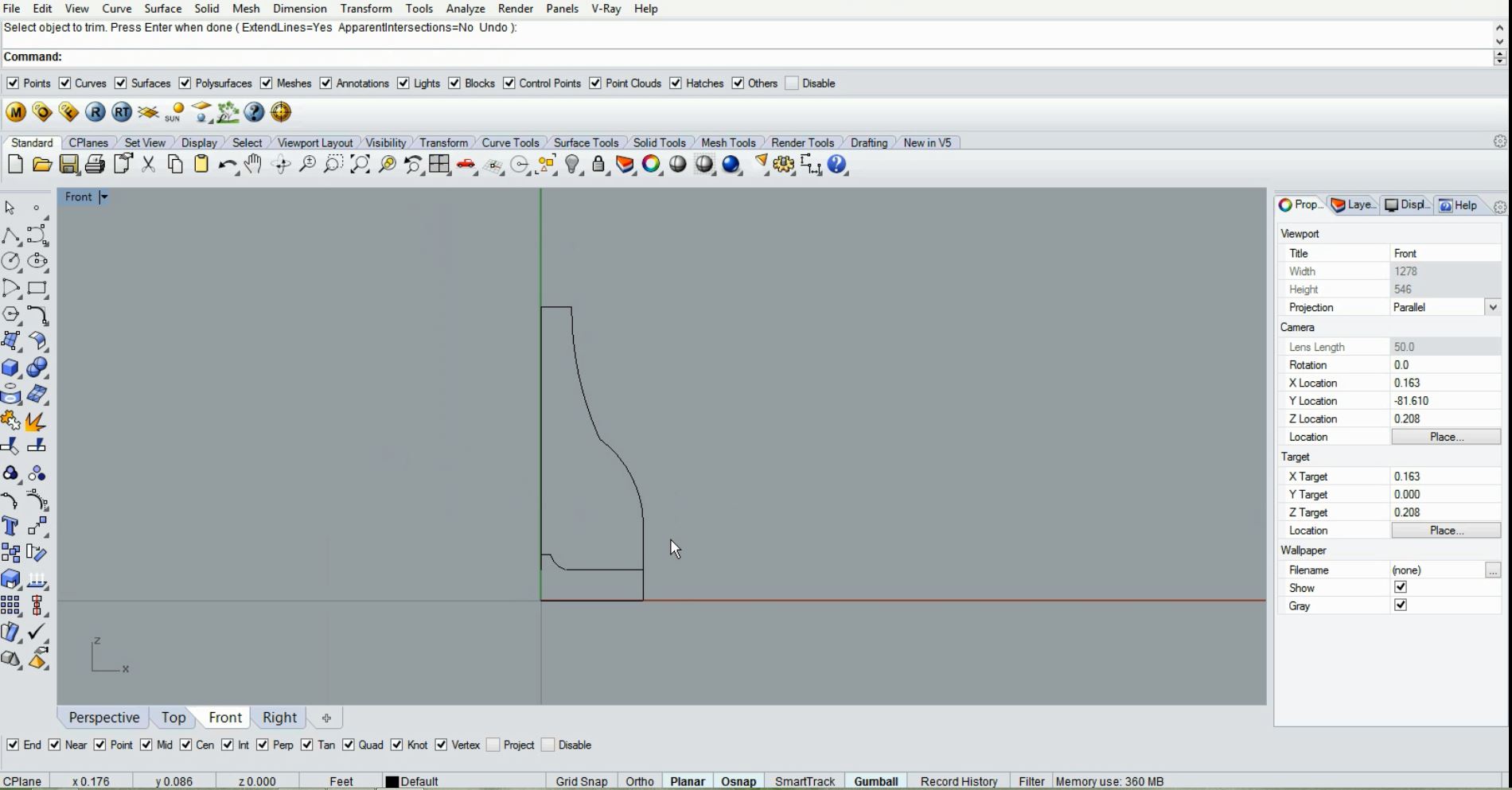The width and height of the screenshot is (1512, 790).
Task: Switch to the Perspective viewport tab
Action: tap(104, 718)
